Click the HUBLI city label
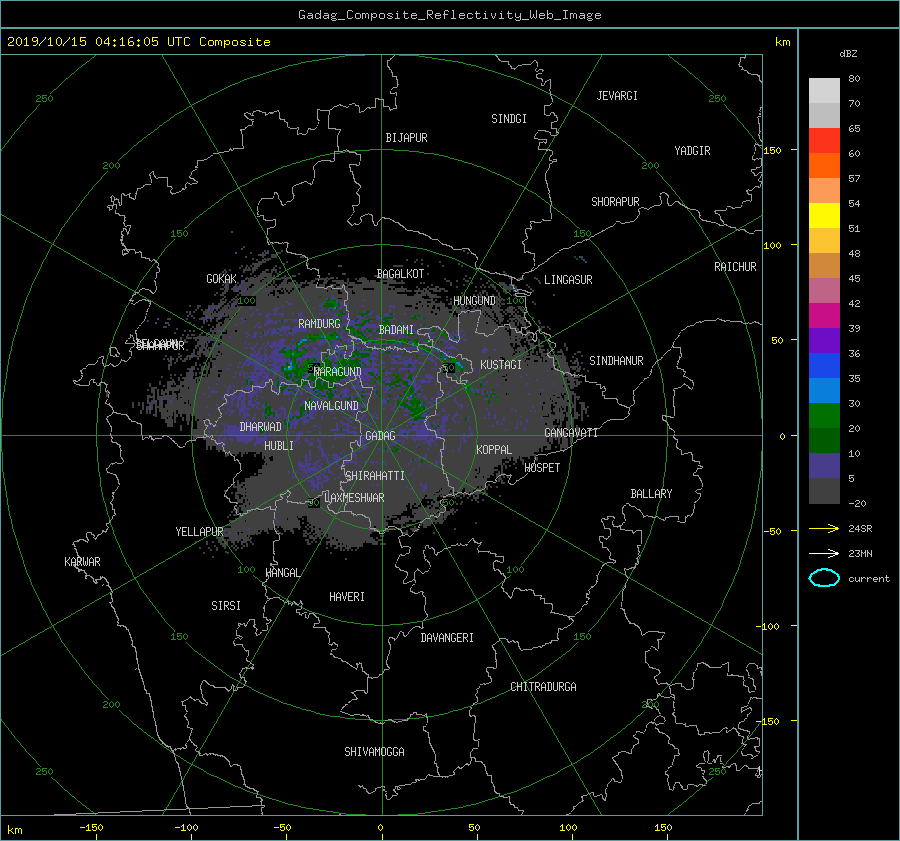900x841 pixels. (279, 445)
